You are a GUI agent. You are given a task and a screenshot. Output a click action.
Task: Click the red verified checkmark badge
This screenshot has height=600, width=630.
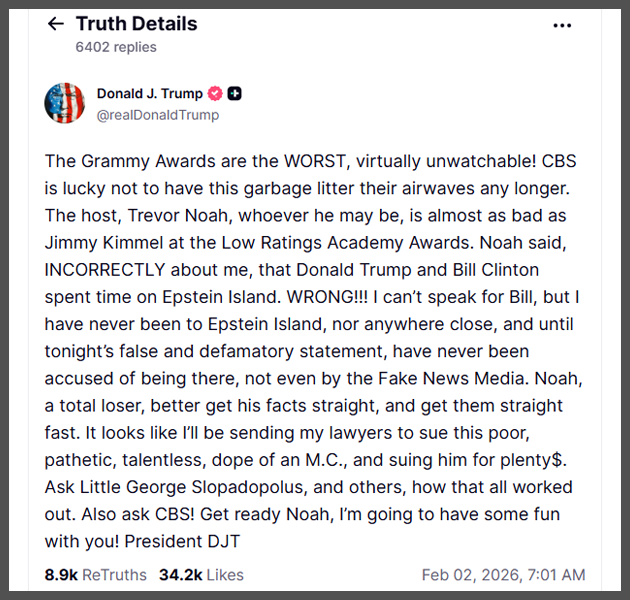(213, 94)
